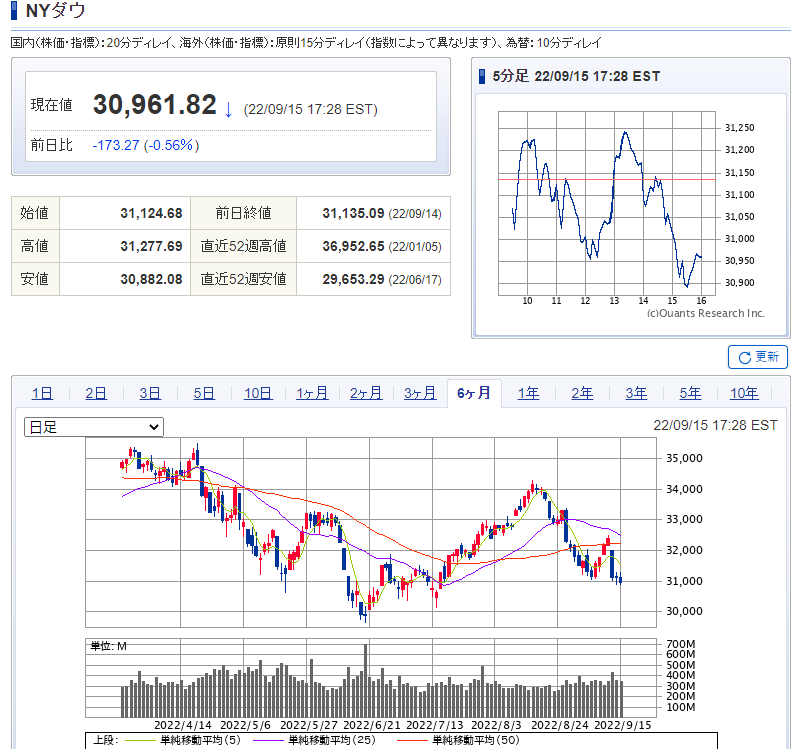Select the 2日 period tab
Viewport: 794px width, 749px height.
click(96, 393)
